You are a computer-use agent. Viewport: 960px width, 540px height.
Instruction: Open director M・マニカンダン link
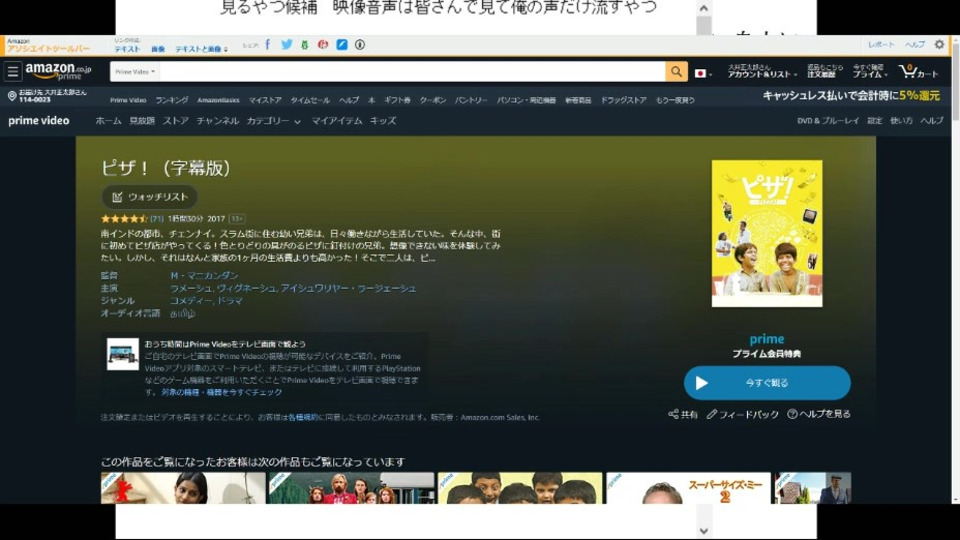pyautogui.click(x=204, y=276)
